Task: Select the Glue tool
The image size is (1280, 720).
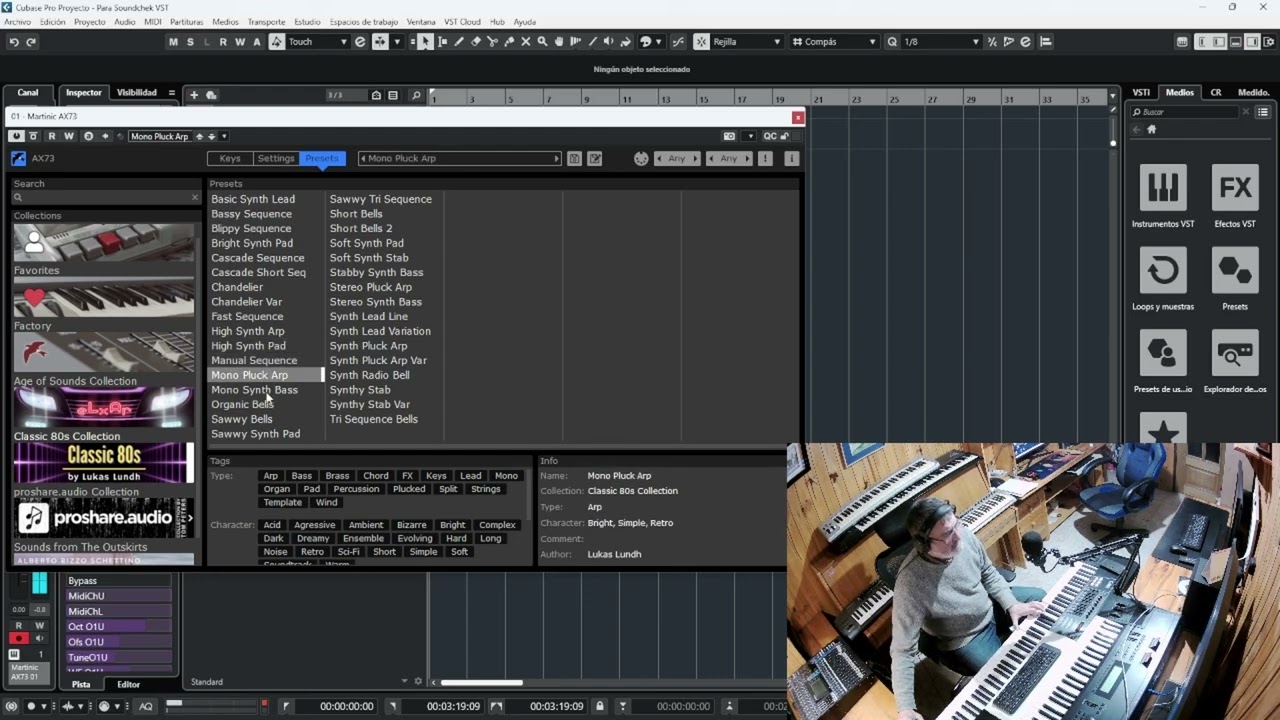Action: pyautogui.click(x=509, y=42)
